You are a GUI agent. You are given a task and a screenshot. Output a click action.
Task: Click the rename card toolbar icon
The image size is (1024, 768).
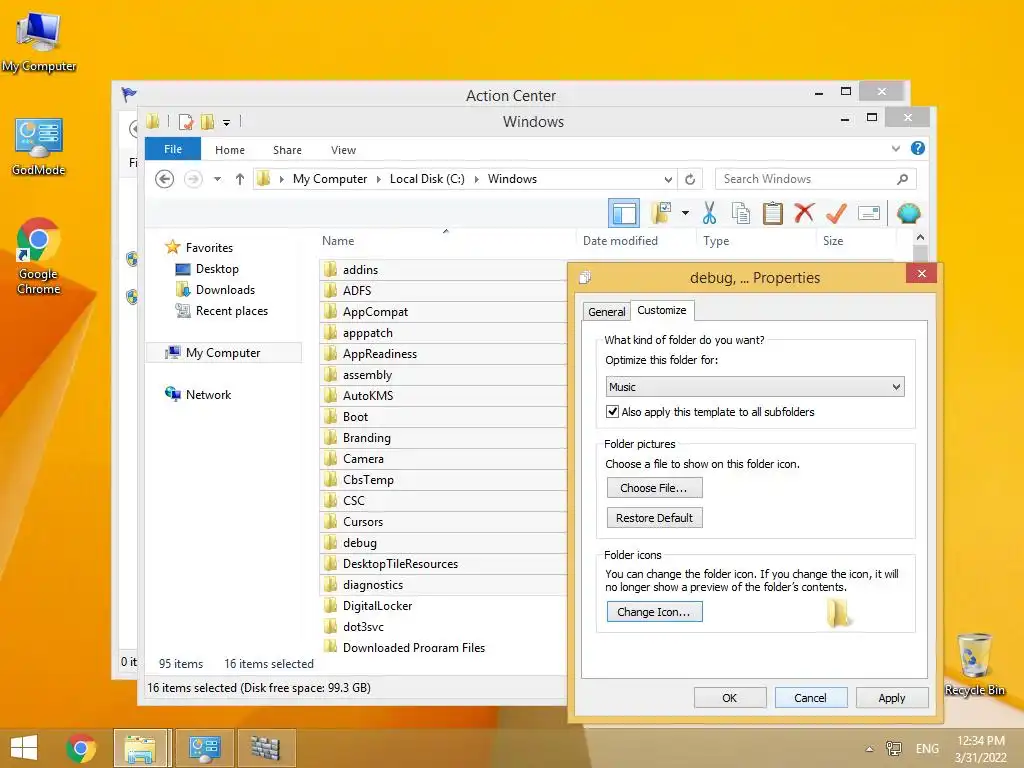tap(869, 213)
